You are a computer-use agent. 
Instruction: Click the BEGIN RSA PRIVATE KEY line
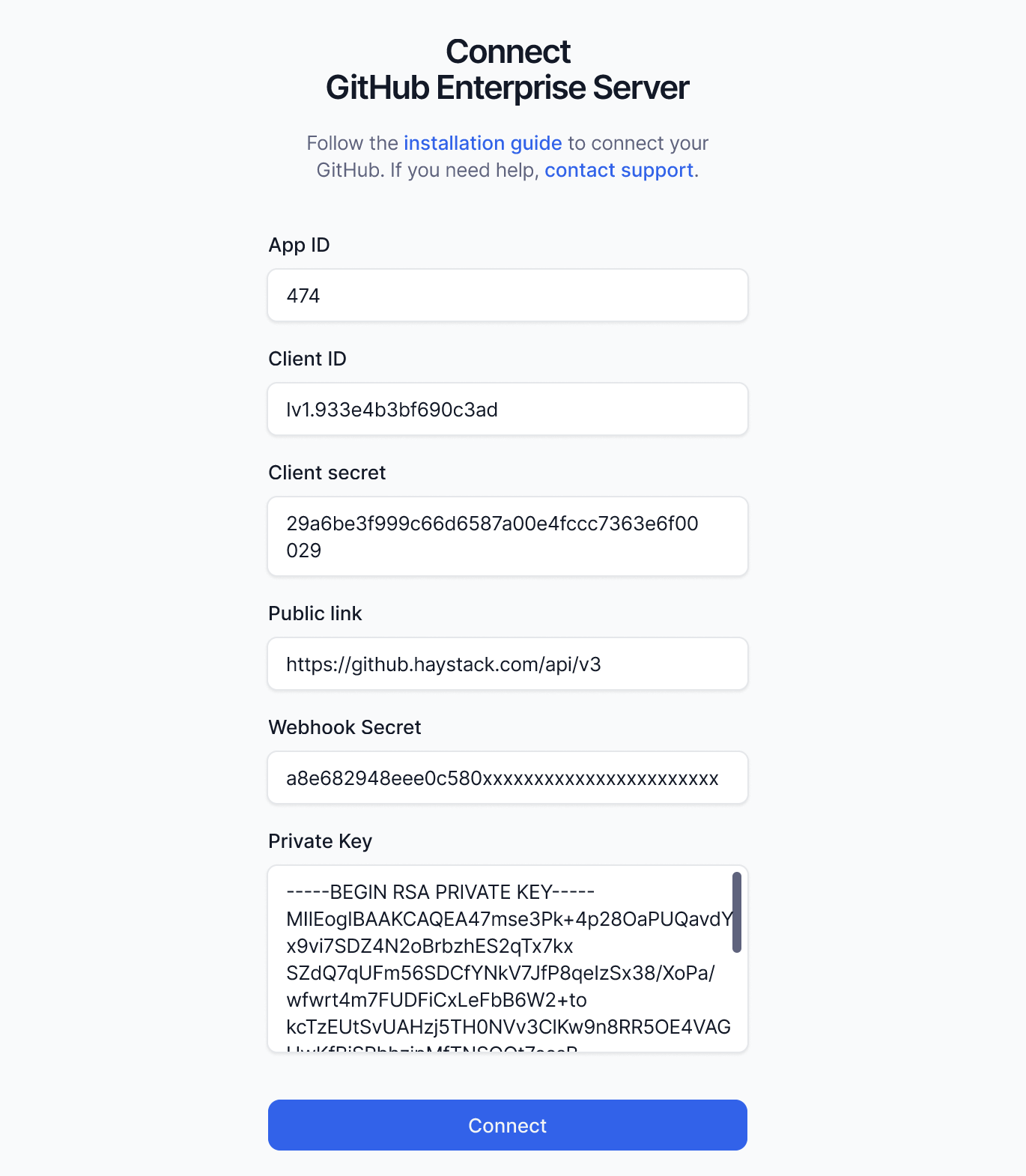(440, 892)
